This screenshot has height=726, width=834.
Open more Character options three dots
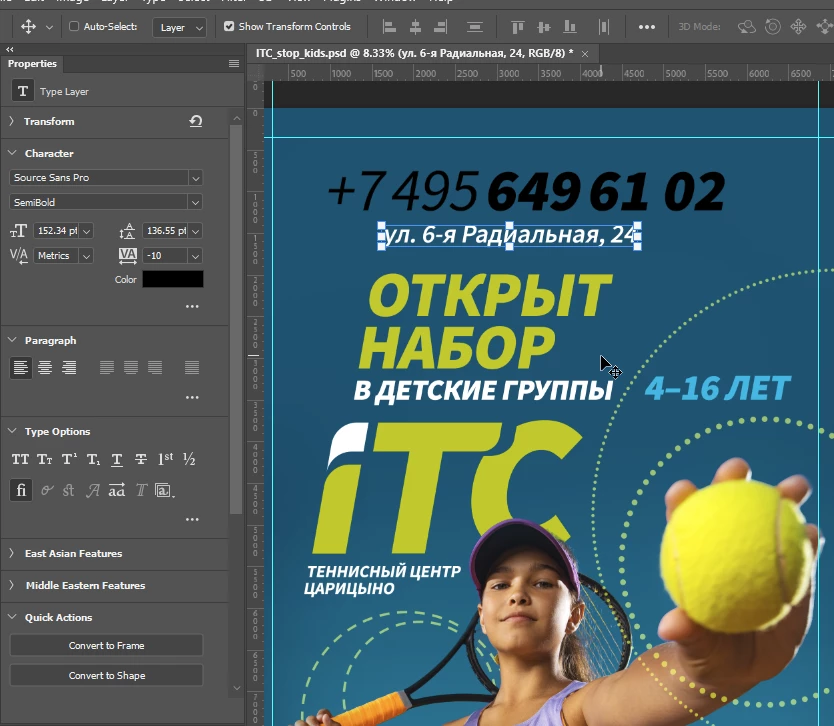(x=192, y=306)
